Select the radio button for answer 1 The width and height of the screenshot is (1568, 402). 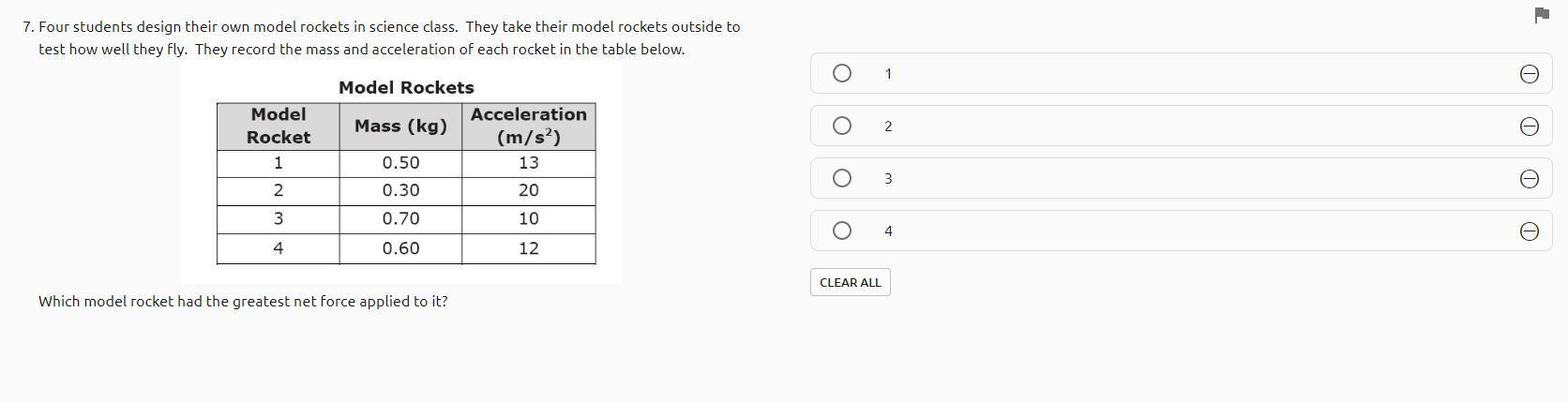(842, 73)
